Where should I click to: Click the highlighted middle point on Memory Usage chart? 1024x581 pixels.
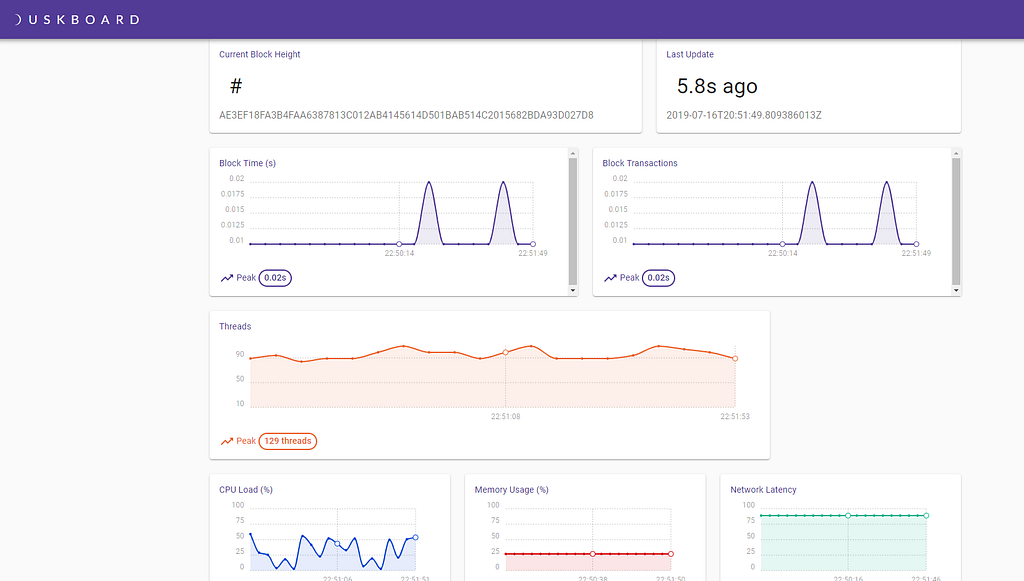click(593, 554)
